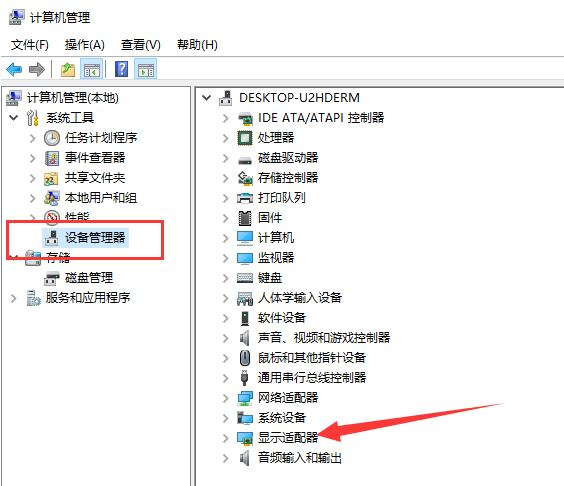Screen dimensions: 564x486
Task: Collapse the 系统工具 tree node
Action: point(14,118)
